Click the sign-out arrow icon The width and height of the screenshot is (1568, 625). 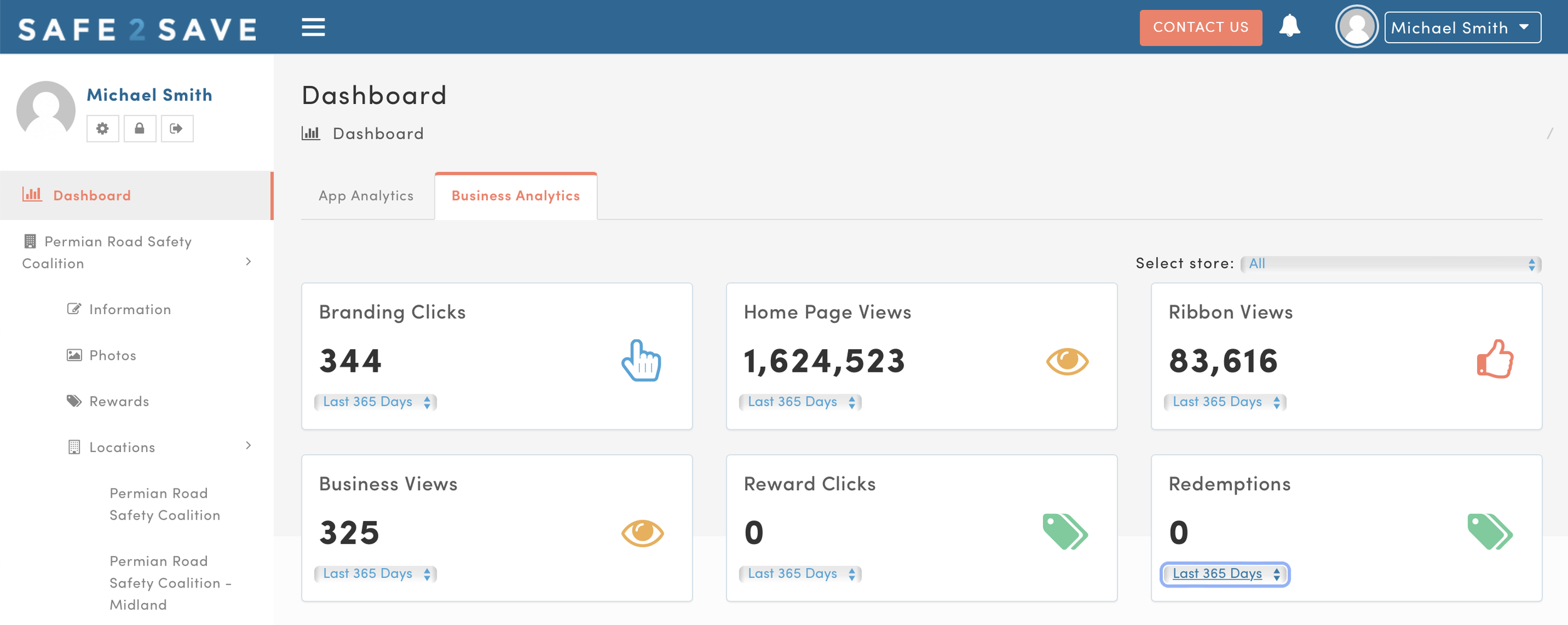pos(177,129)
